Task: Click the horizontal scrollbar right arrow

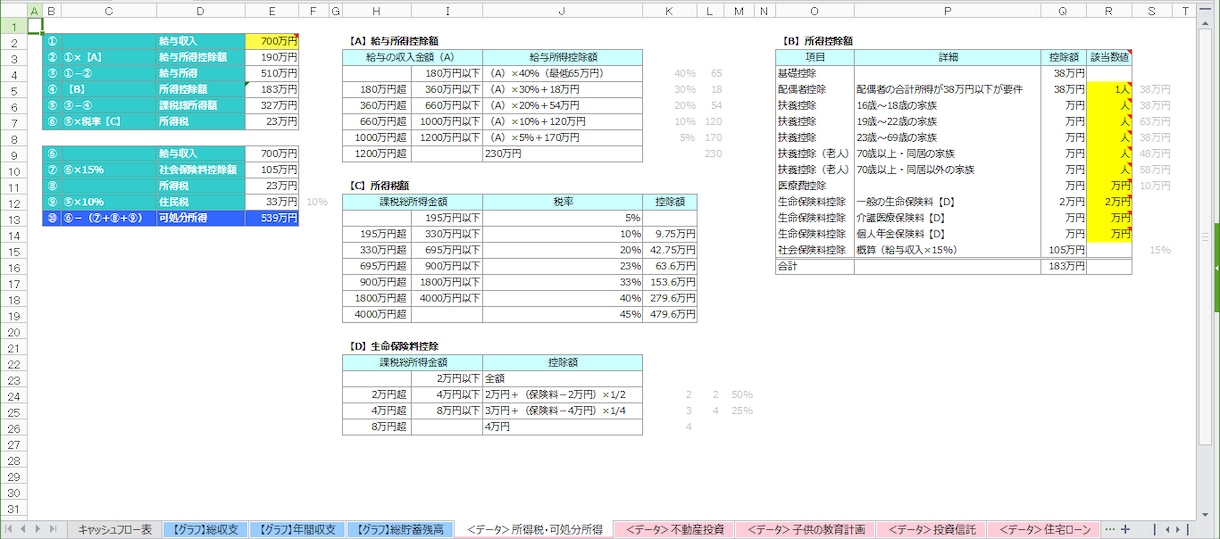Action: pyautogui.click(x=1179, y=529)
